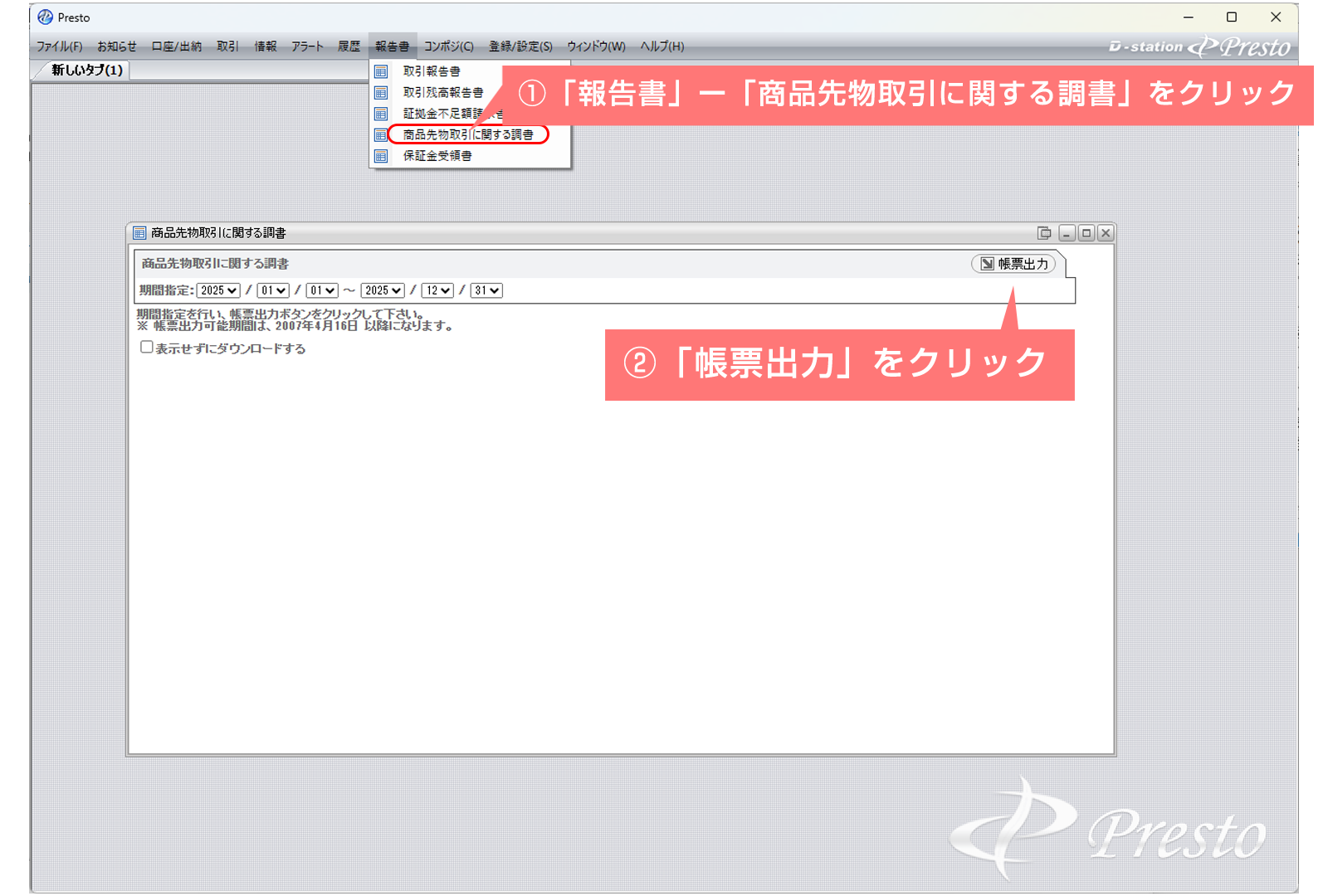The image size is (1328, 896).
Task: Open the end year 2025 dropdown
Action: [383, 290]
